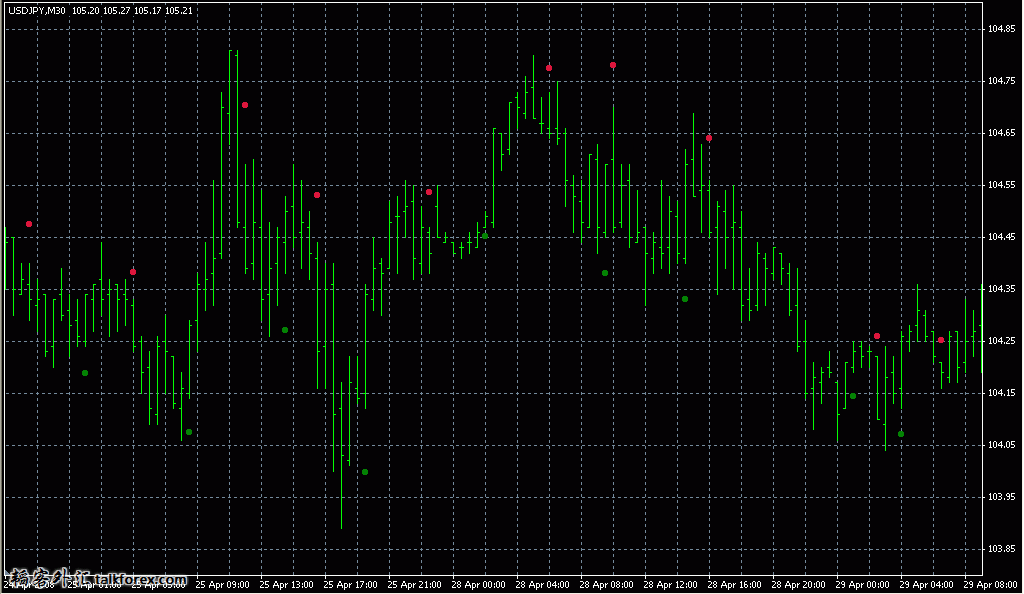
Task: Click green dot on the 104.45 gridline
Action: pyautogui.click(x=485, y=236)
